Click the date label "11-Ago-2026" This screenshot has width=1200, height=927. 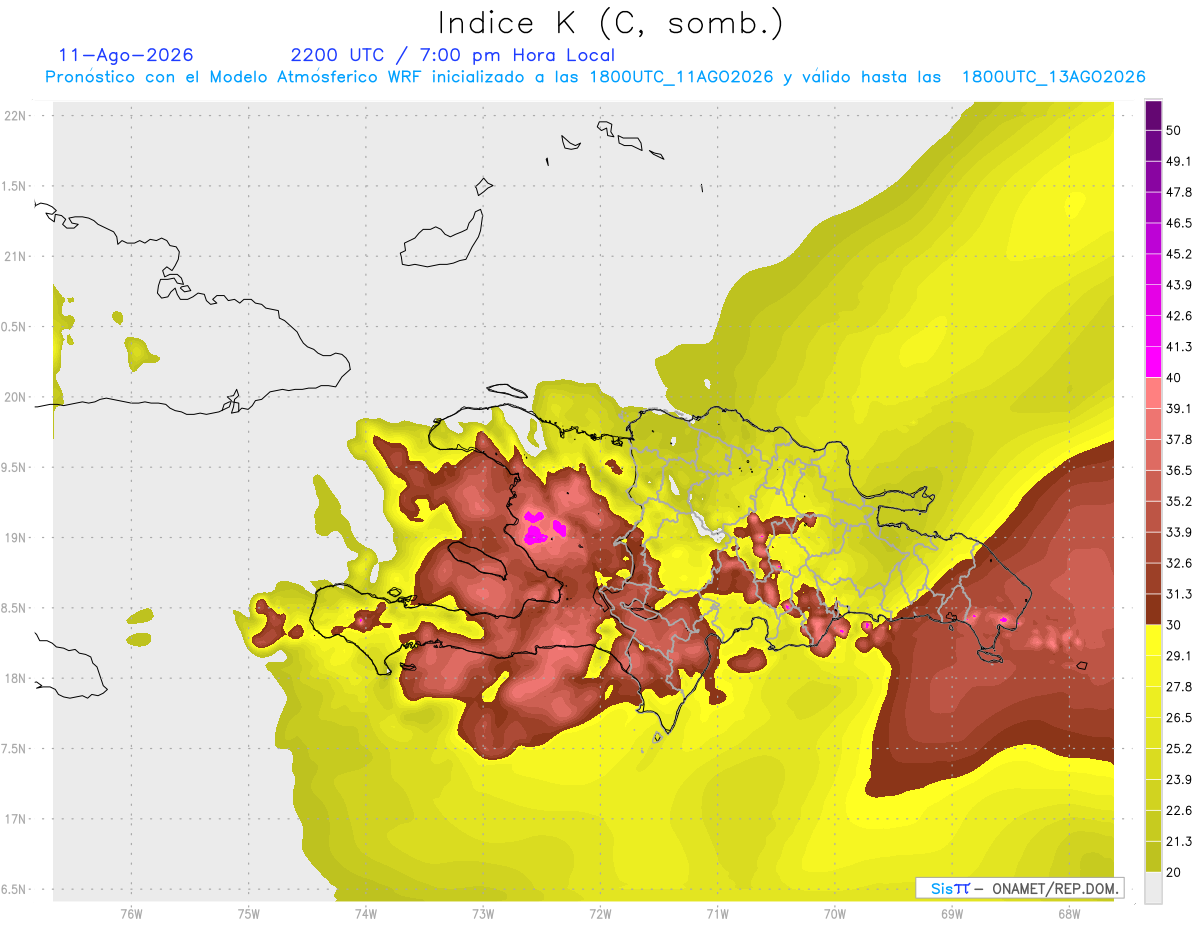[126, 55]
